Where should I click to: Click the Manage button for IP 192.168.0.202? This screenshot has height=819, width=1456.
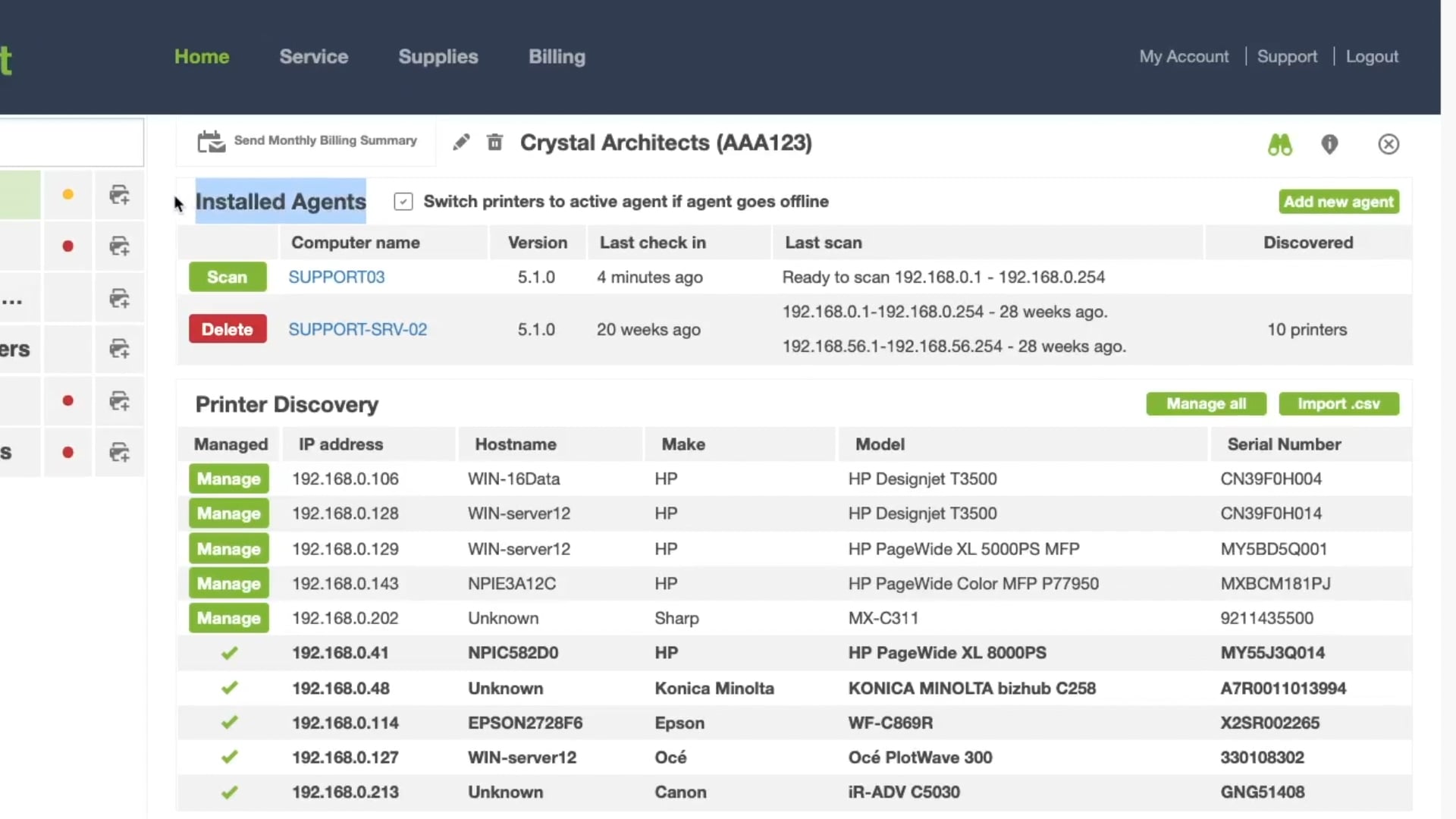coord(228,618)
